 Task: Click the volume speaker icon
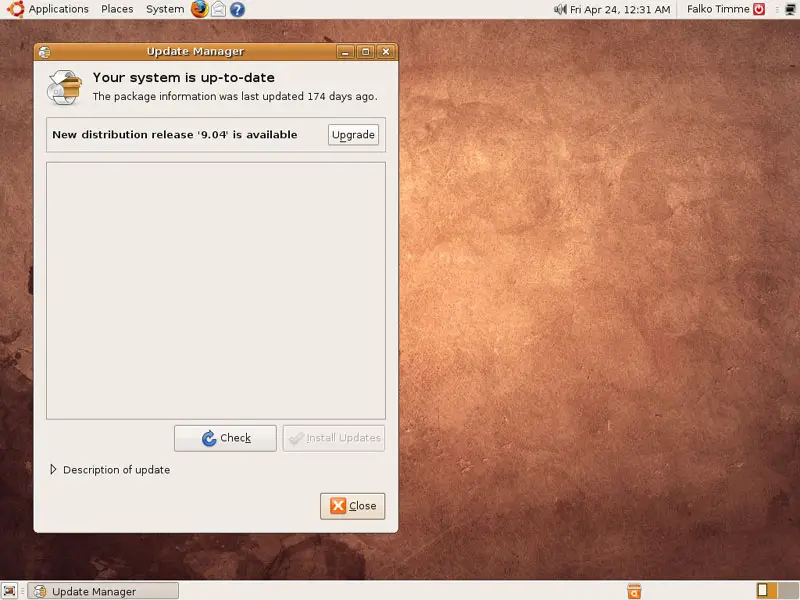coord(560,9)
